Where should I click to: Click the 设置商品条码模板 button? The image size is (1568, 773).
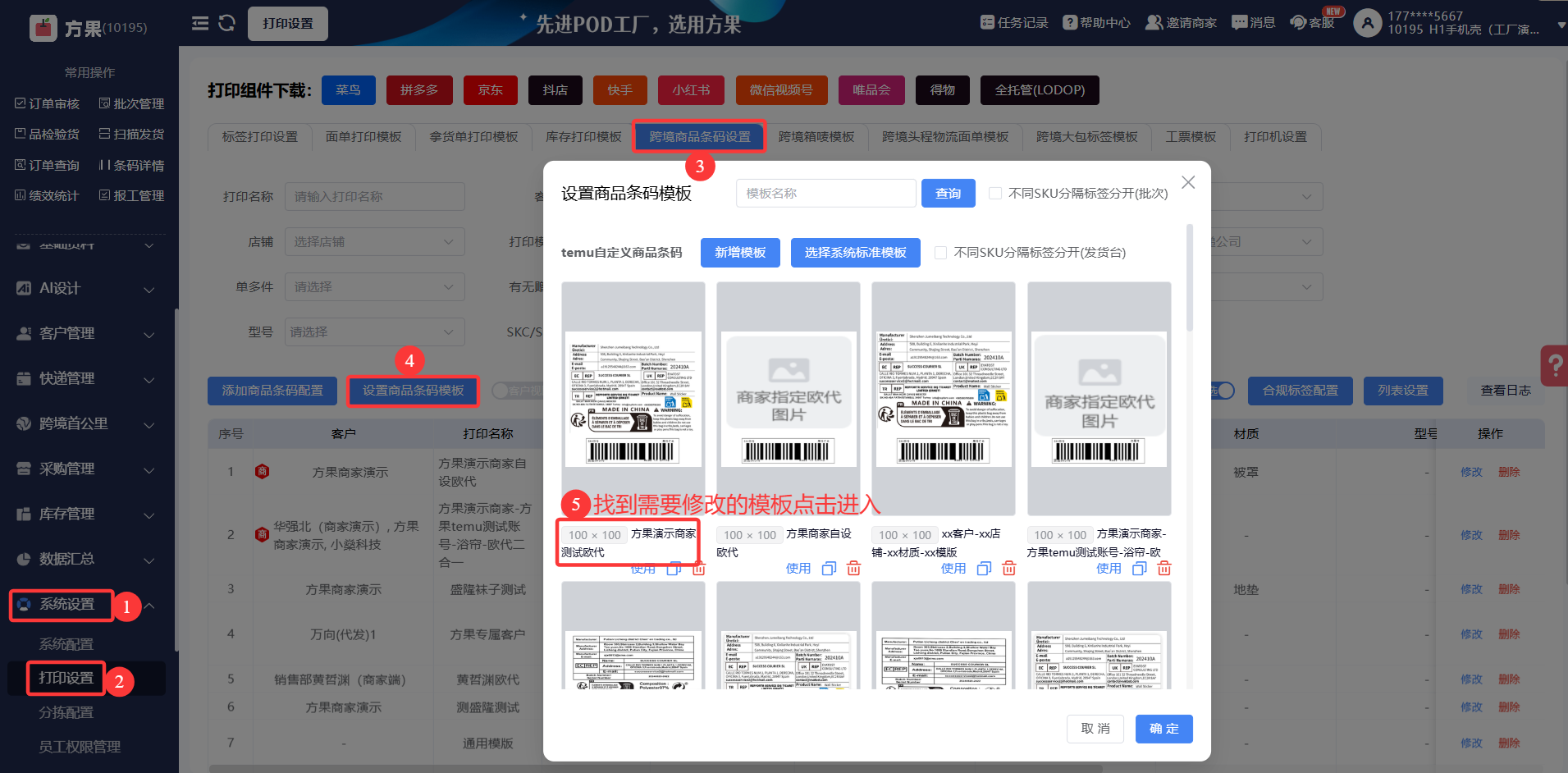[414, 391]
